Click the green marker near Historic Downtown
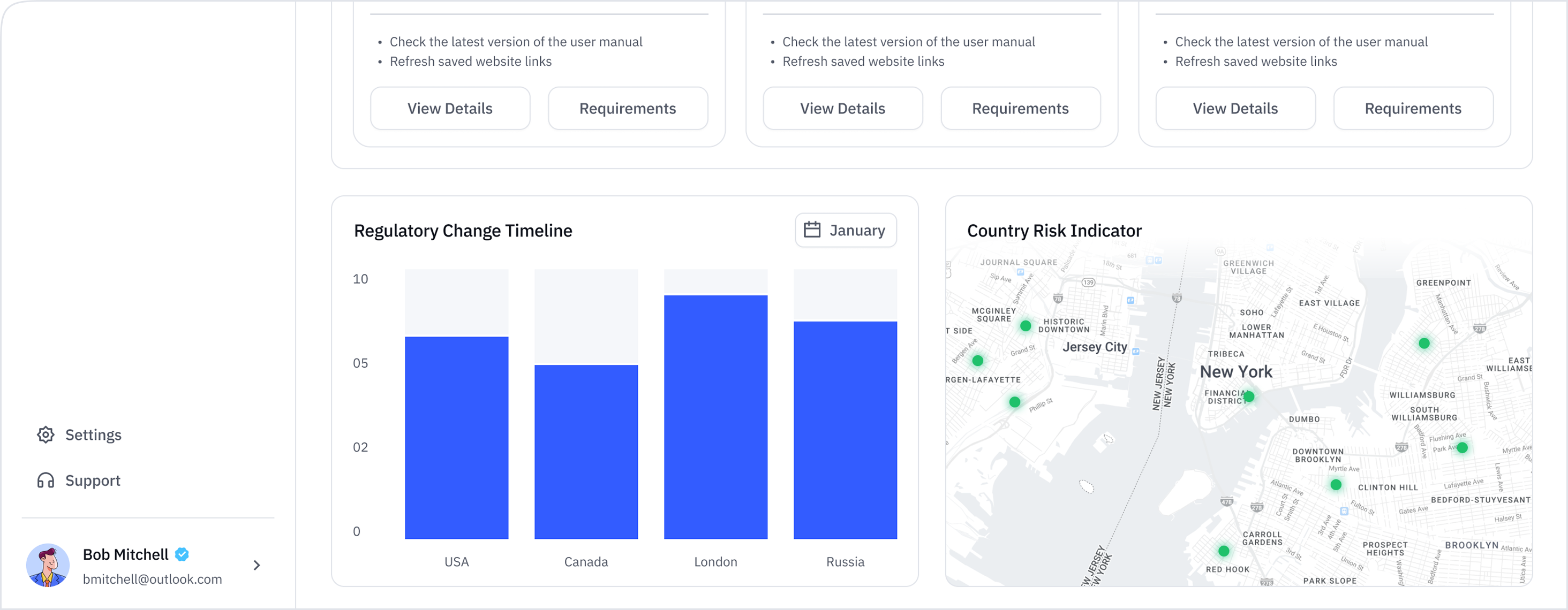 (x=1025, y=326)
